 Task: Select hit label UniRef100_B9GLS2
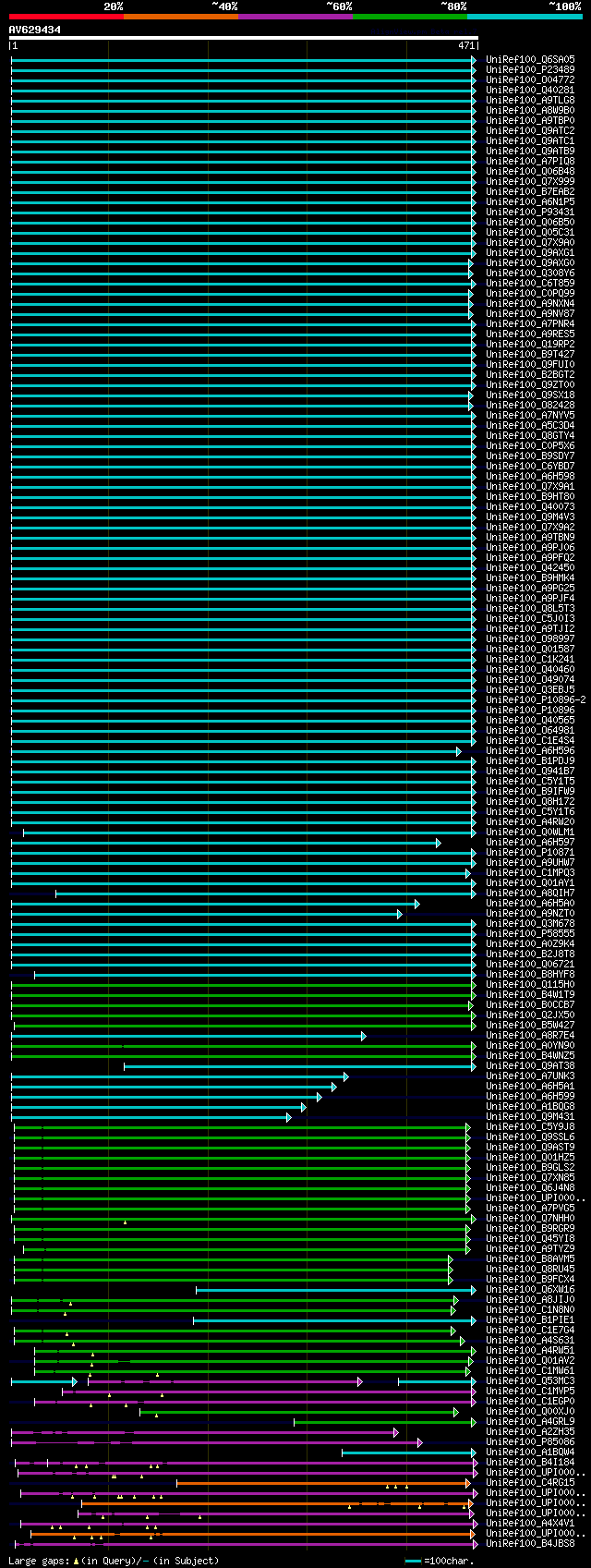(530, 1167)
